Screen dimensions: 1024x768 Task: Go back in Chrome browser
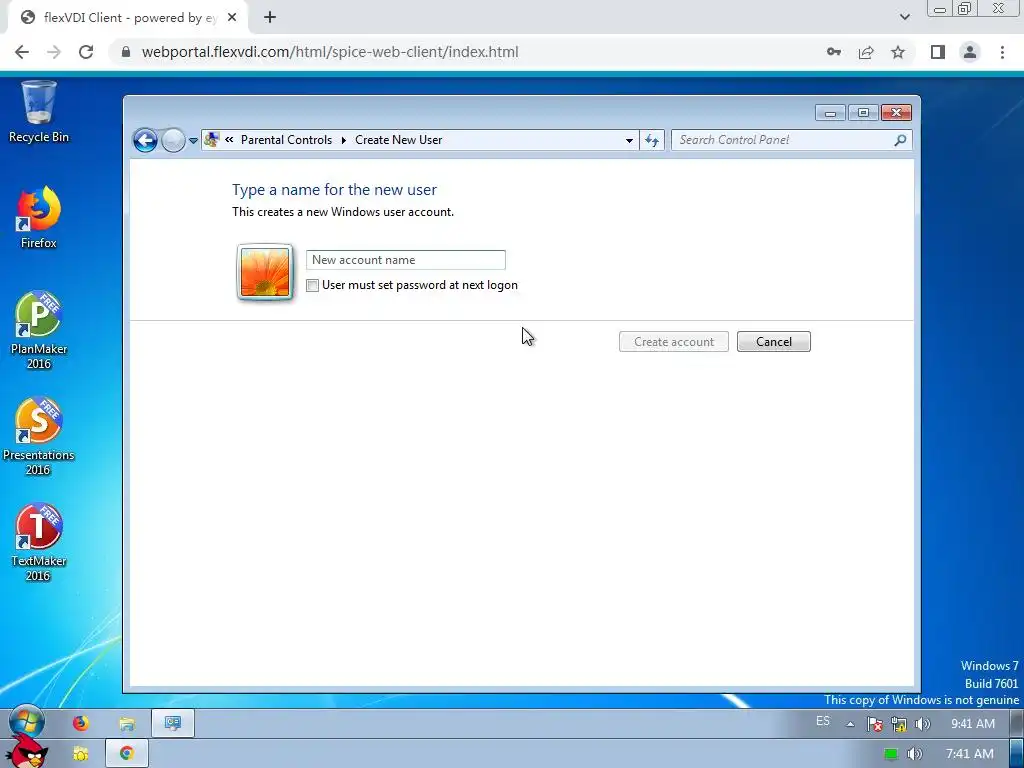click(x=22, y=52)
